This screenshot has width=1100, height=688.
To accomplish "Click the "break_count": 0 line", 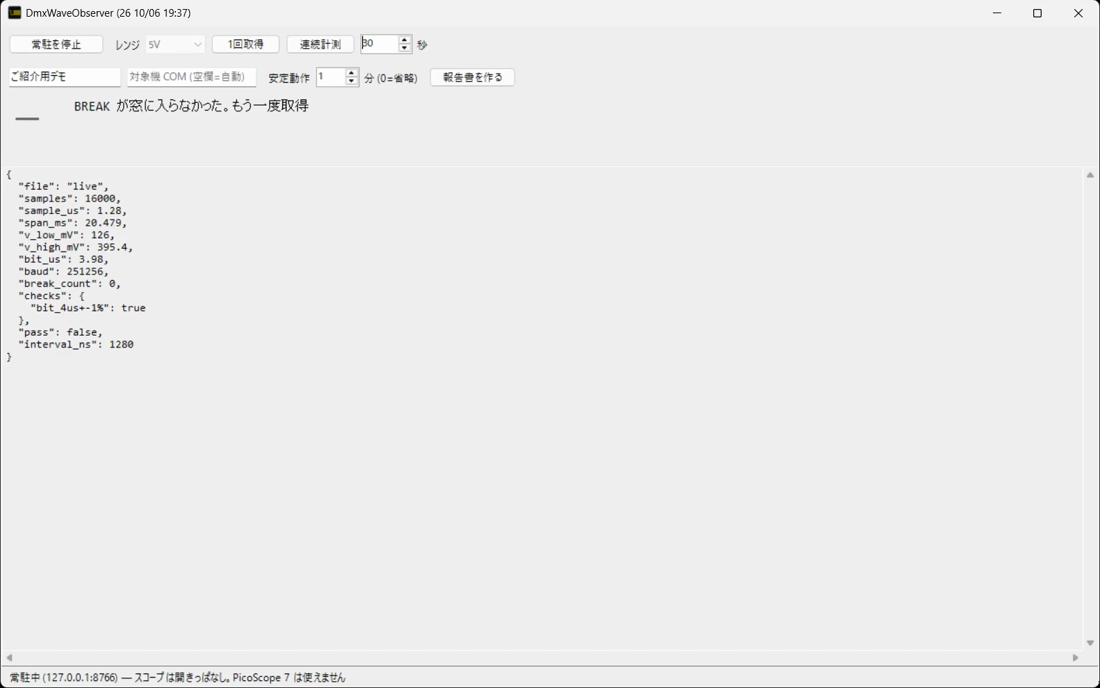I will 69,283.
